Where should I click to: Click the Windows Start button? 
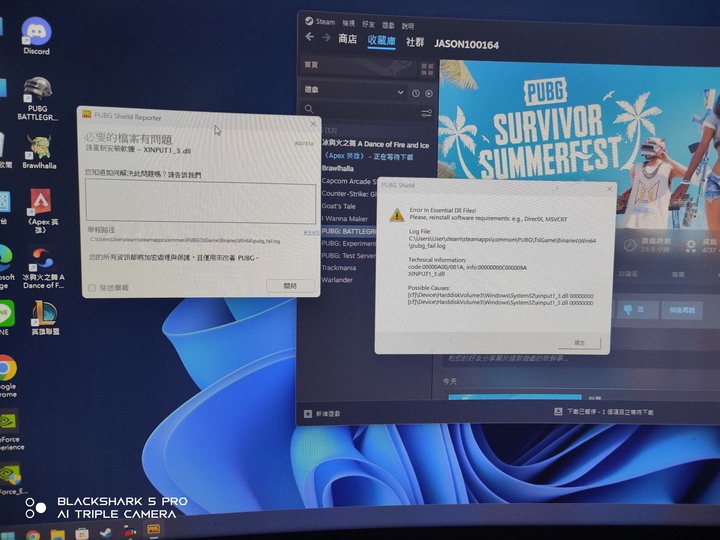[x=7, y=535]
